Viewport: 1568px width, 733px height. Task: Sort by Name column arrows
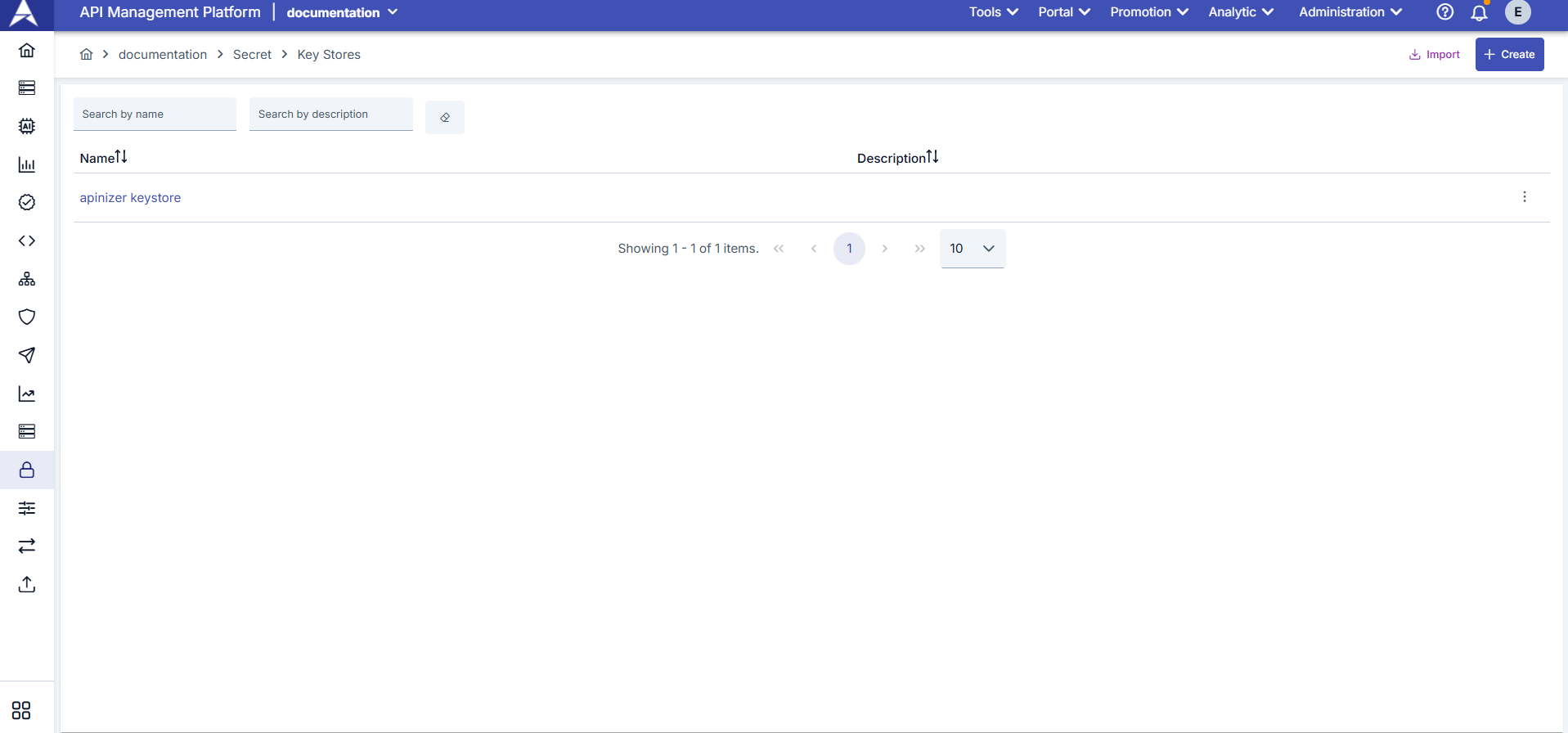[x=121, y=156]
